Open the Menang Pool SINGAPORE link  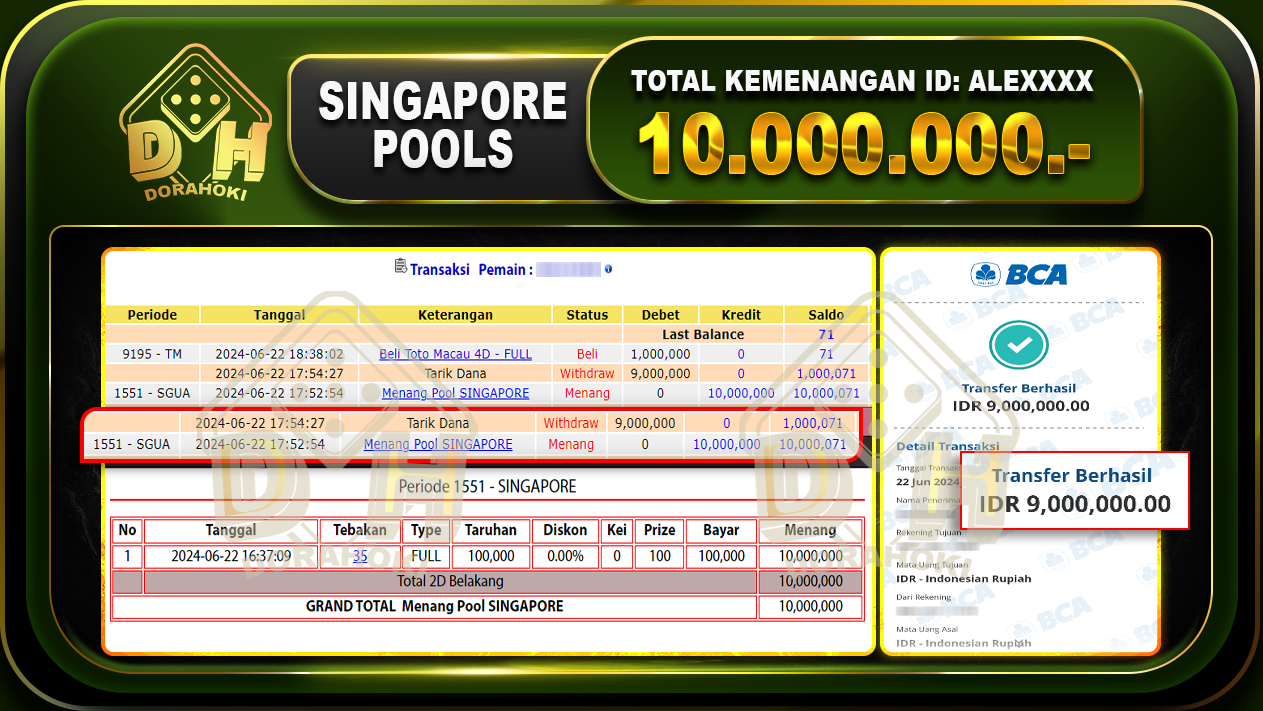455,393
